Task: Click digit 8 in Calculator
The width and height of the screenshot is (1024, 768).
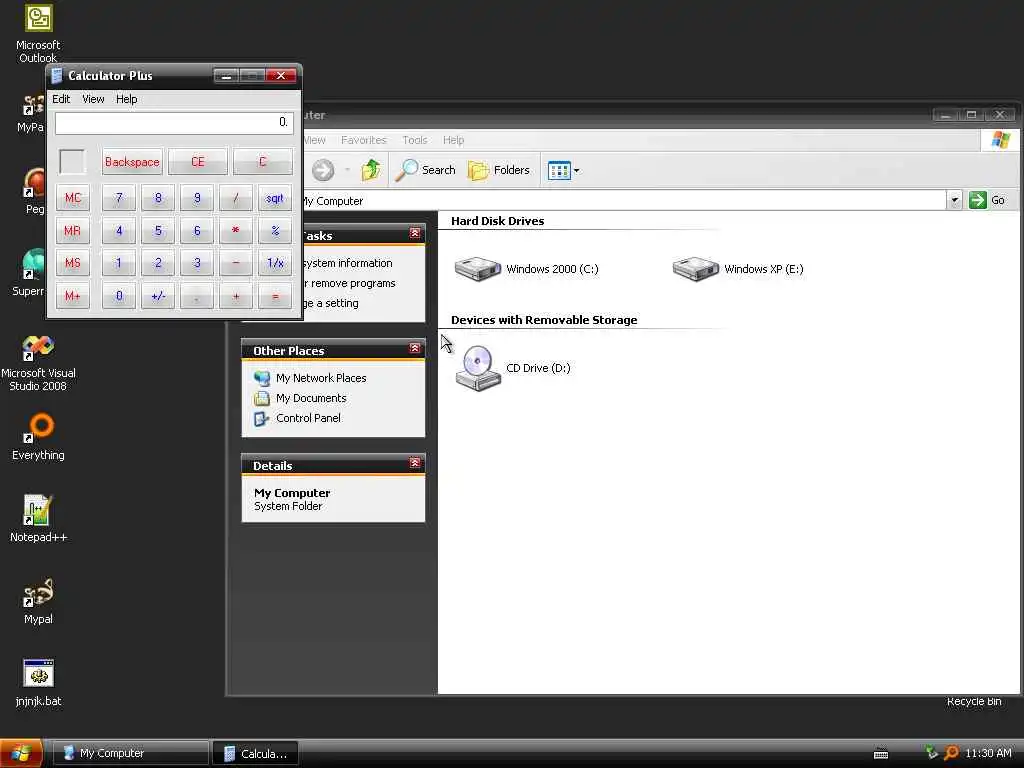Action: tap(158, 198)
